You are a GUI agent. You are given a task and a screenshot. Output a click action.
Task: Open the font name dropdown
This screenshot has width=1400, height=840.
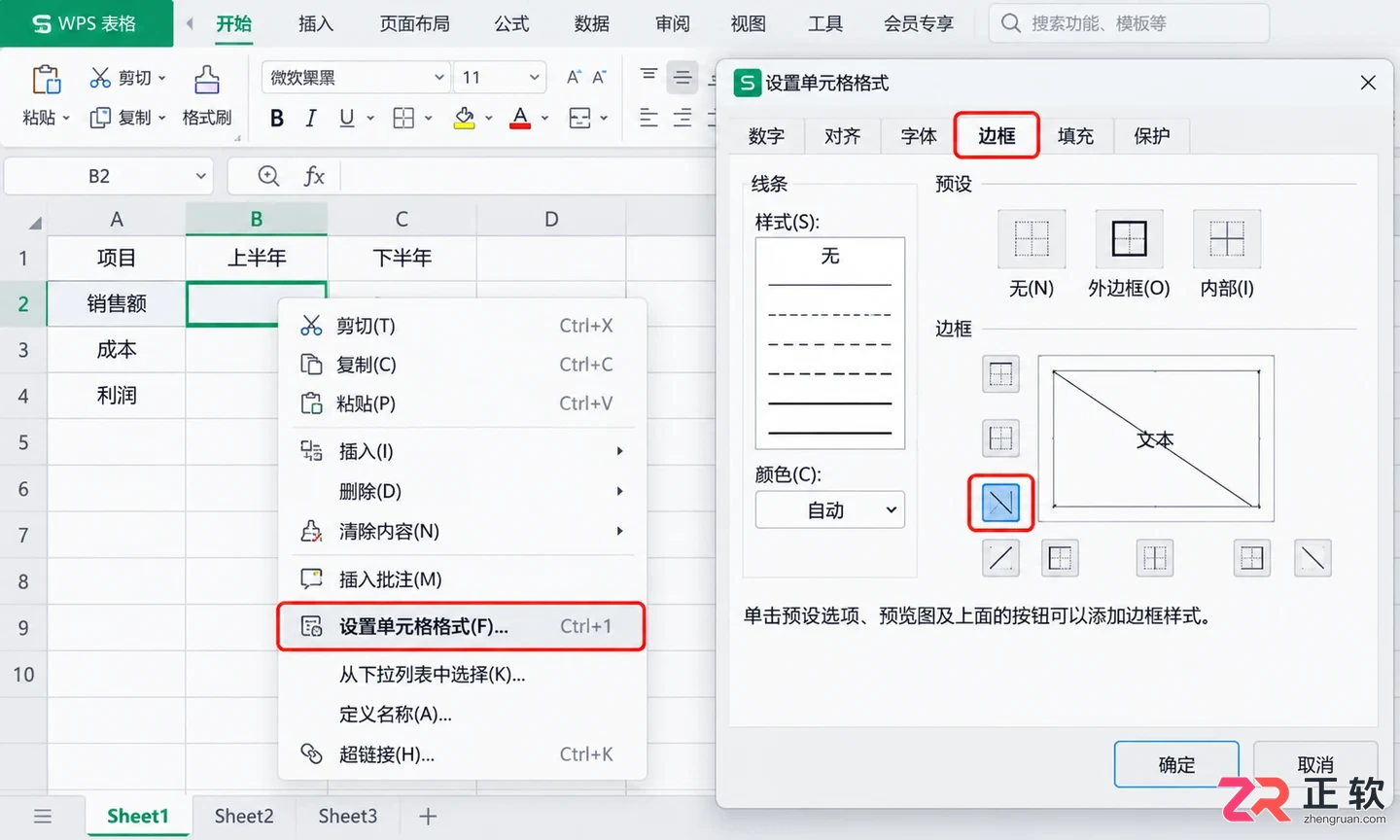tap(356, 77)
